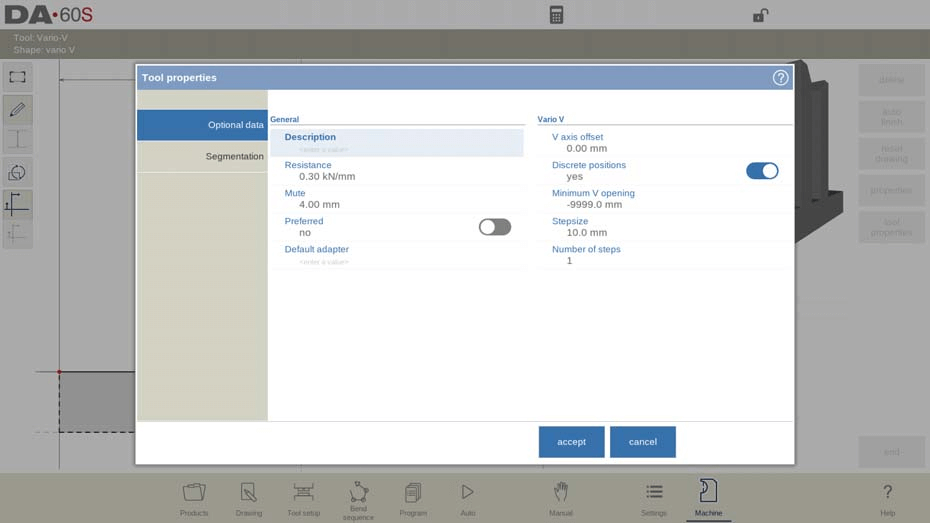
Task: Click the Shape: vario V header text
Action: click(x=44, y=50)
